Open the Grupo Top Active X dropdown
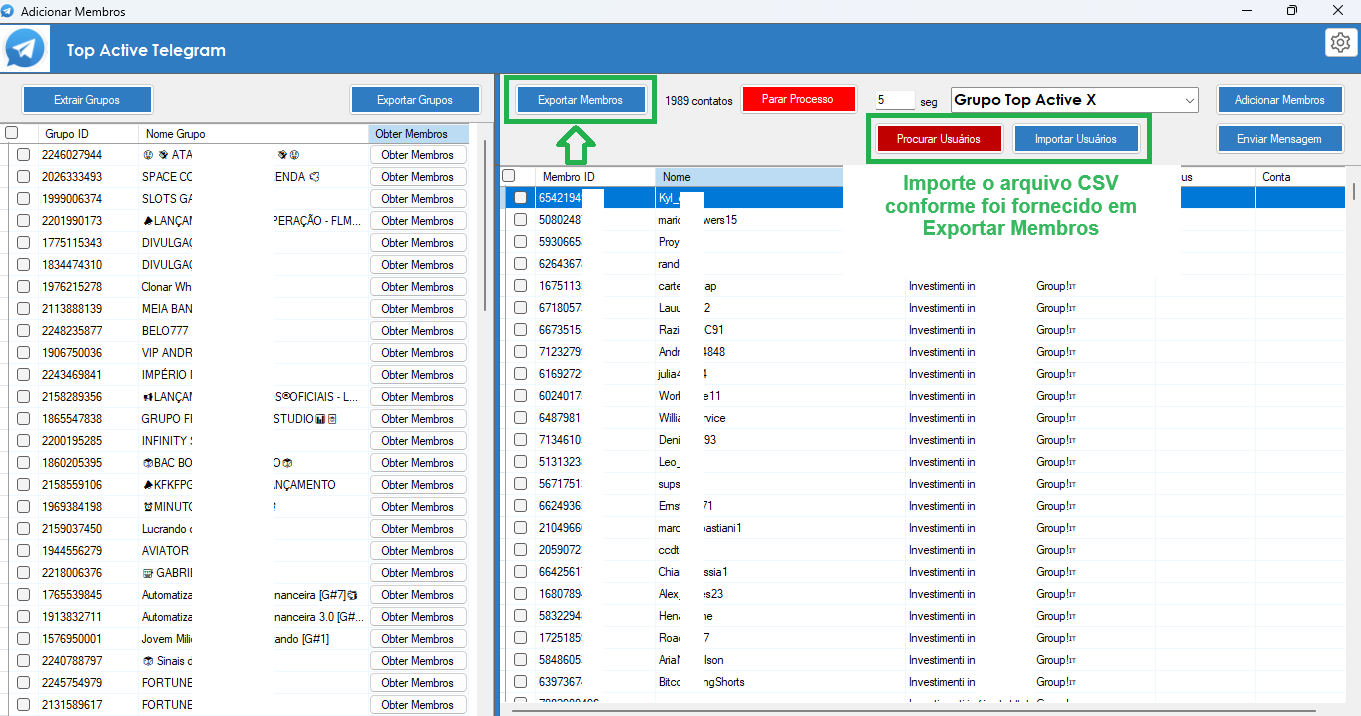 1075,100
